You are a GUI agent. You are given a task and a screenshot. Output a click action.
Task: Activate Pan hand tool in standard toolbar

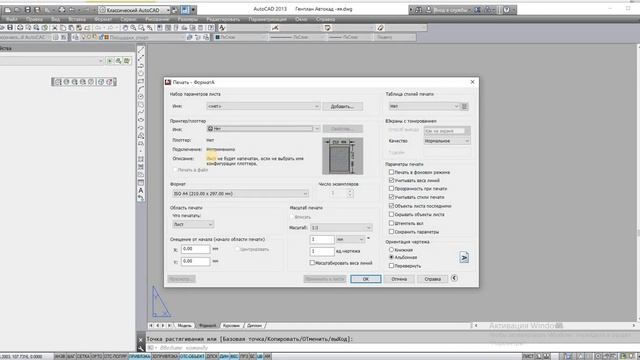[x=125, y=28]
